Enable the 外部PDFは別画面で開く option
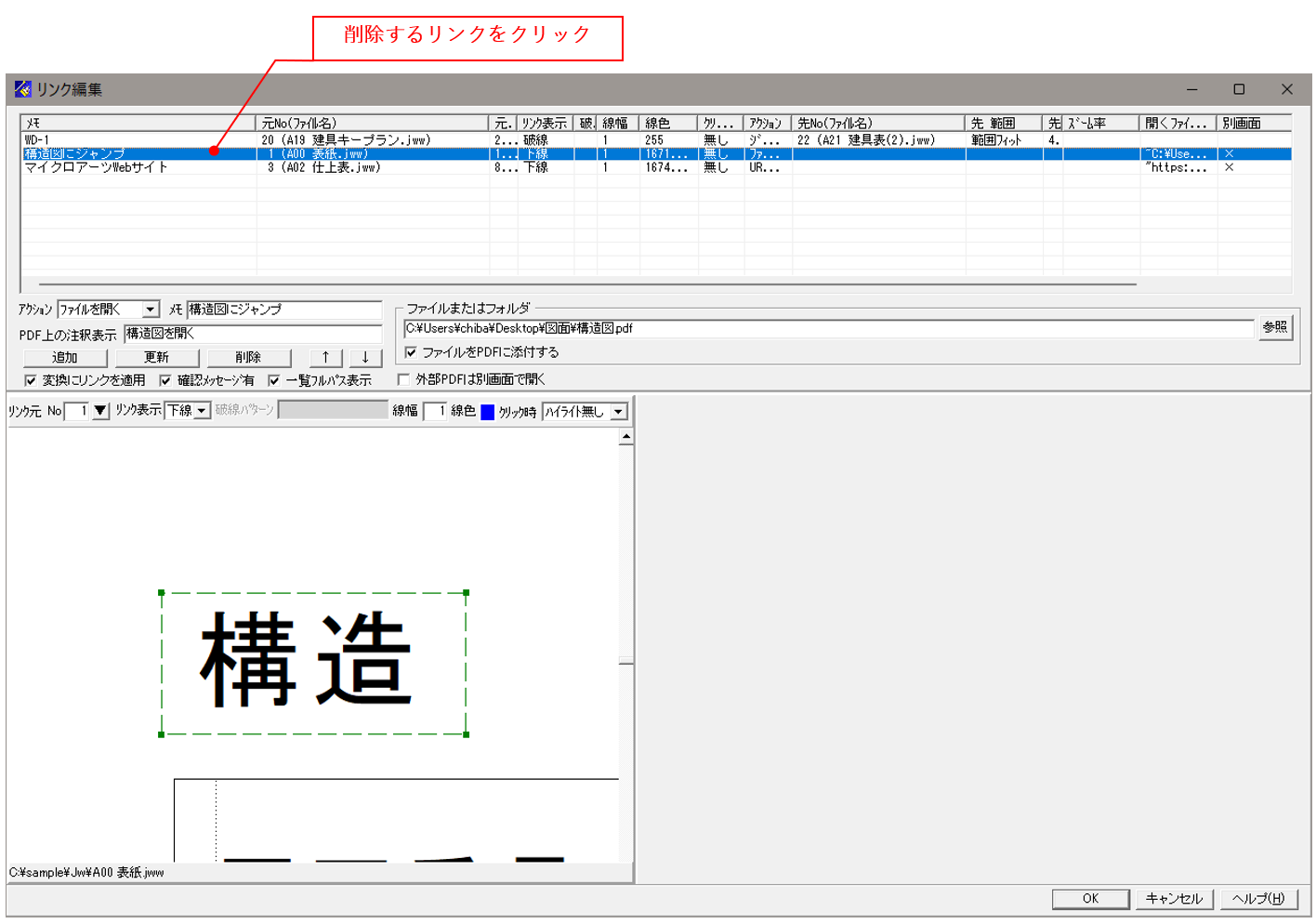The image size is (1316, 924). coord(403,378)
